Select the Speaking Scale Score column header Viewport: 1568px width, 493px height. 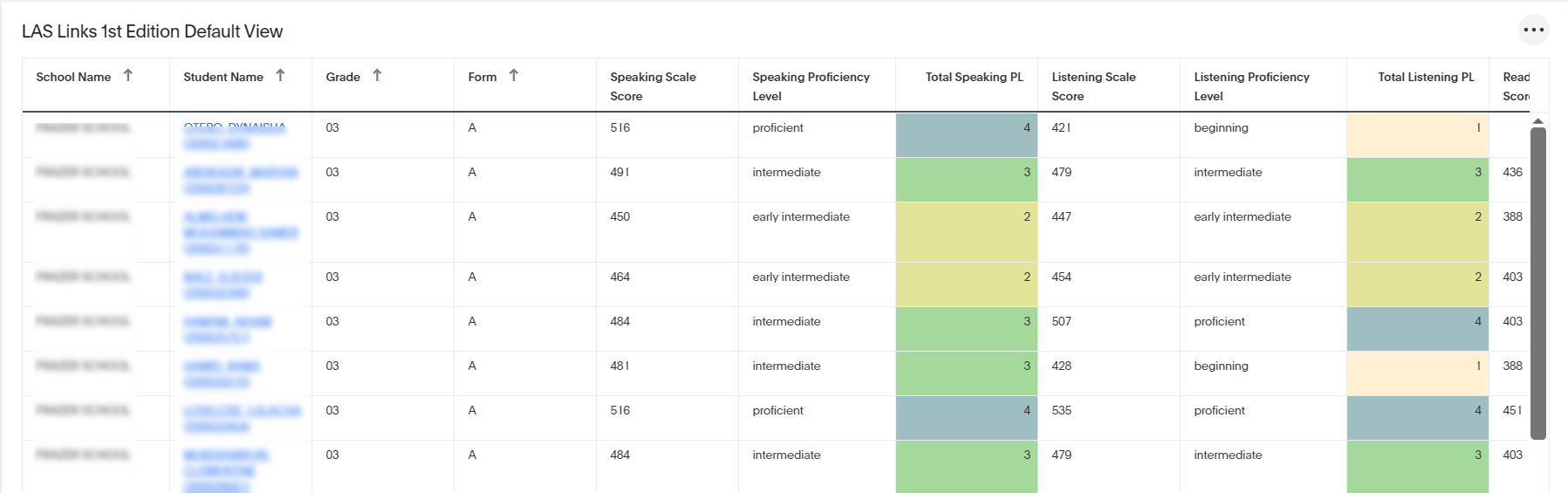coord(653,86)
